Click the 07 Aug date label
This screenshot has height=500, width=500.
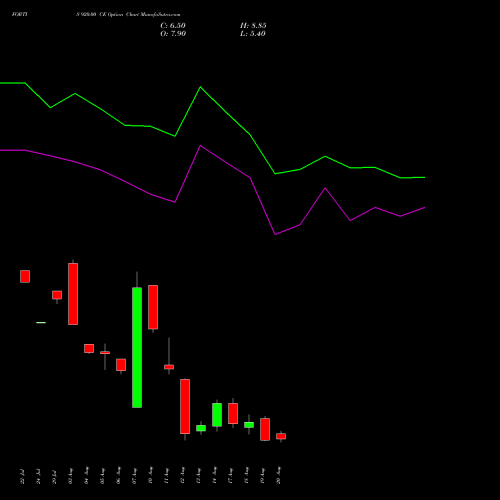[134, 476]
